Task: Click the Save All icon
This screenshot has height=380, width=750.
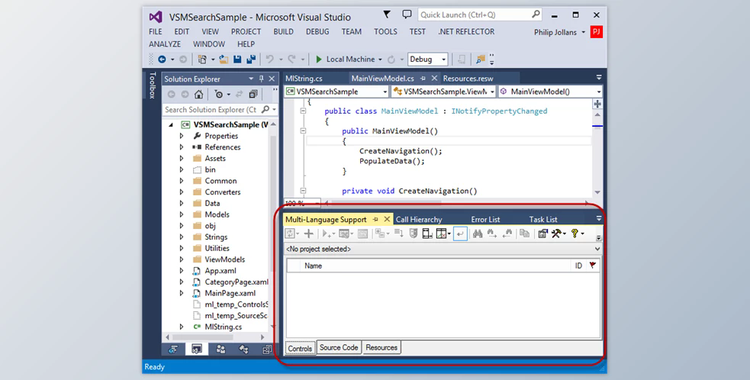Action: (x=251, y=59)
